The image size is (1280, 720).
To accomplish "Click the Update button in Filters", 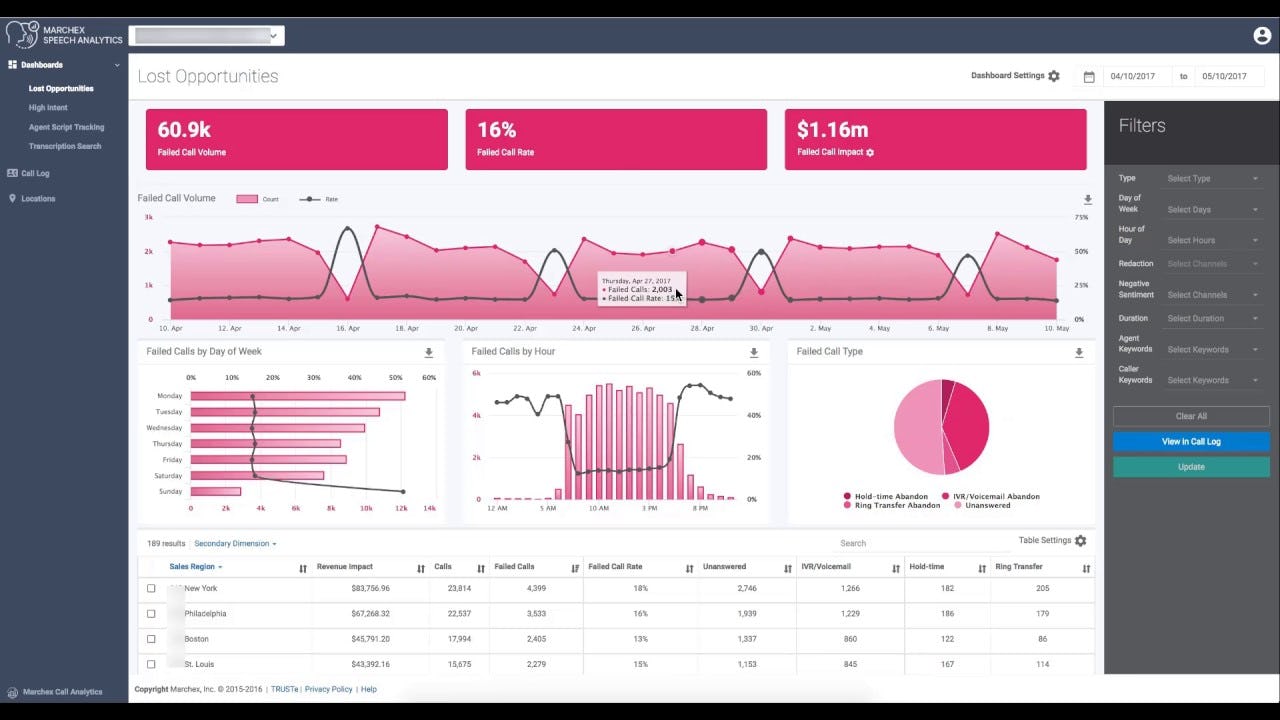I will click(1190, 466).
